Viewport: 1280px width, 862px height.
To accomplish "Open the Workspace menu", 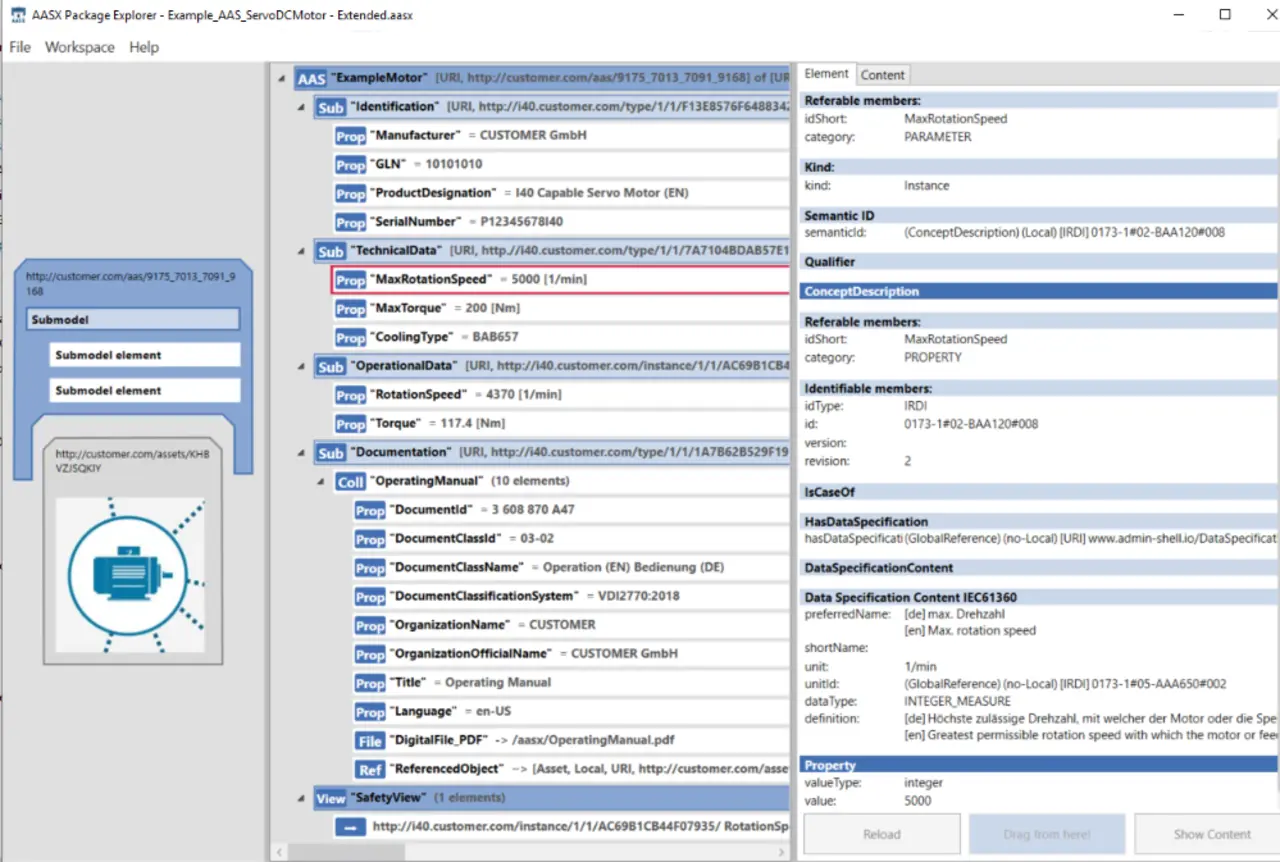I will [80, 47].
